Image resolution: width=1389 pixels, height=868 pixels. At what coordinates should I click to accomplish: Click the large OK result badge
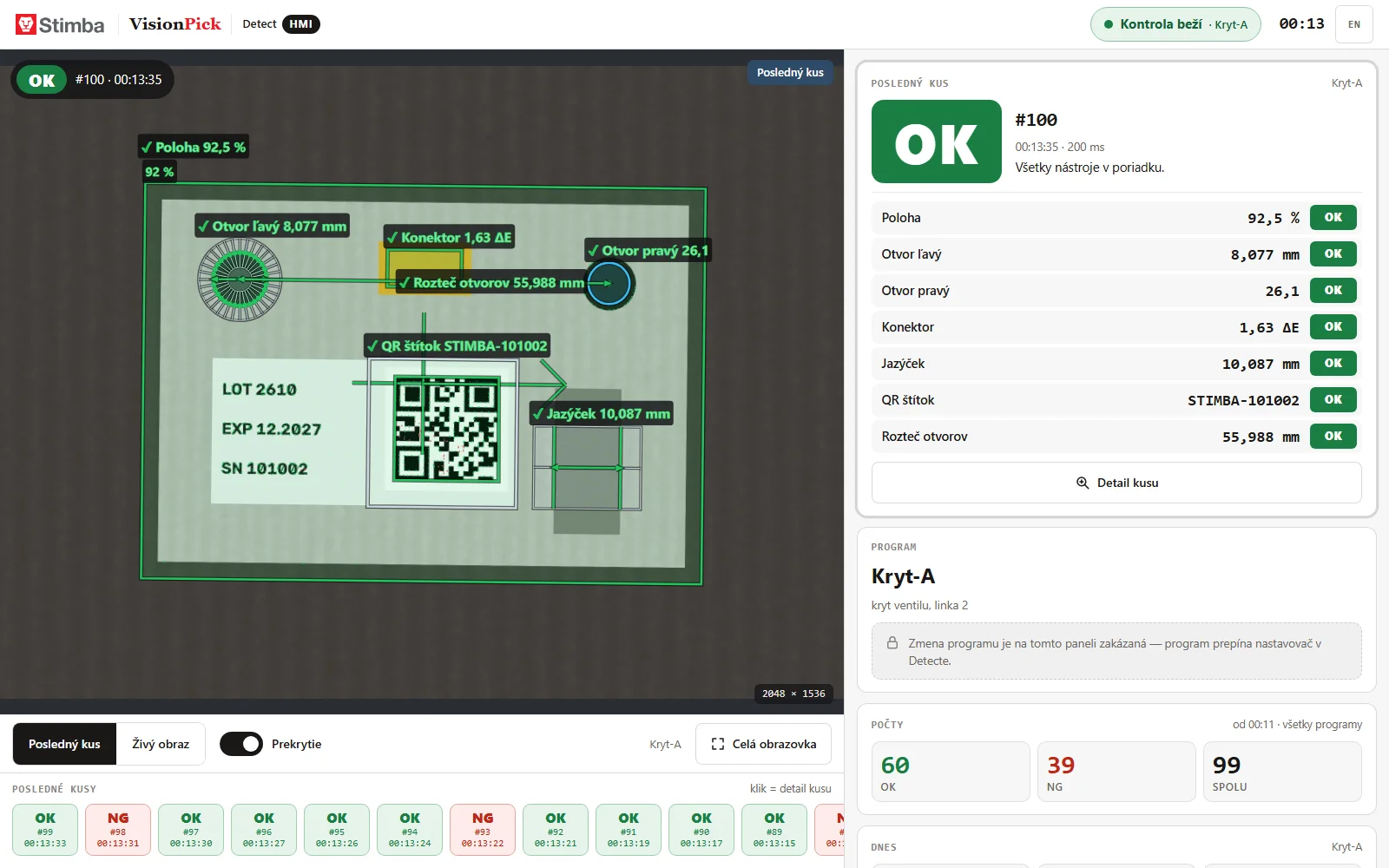[937, 141]
